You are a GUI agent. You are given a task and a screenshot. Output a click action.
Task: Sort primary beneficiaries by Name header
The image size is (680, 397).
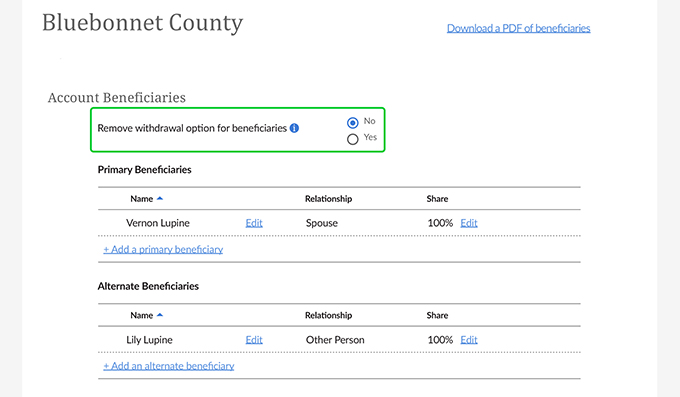(142, 199)
